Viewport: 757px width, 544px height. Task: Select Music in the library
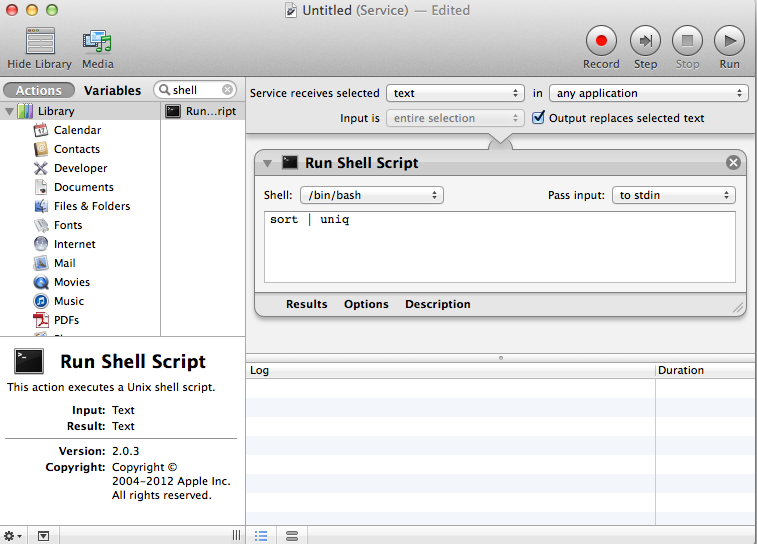pyautogui.click(x=69, y=301)
